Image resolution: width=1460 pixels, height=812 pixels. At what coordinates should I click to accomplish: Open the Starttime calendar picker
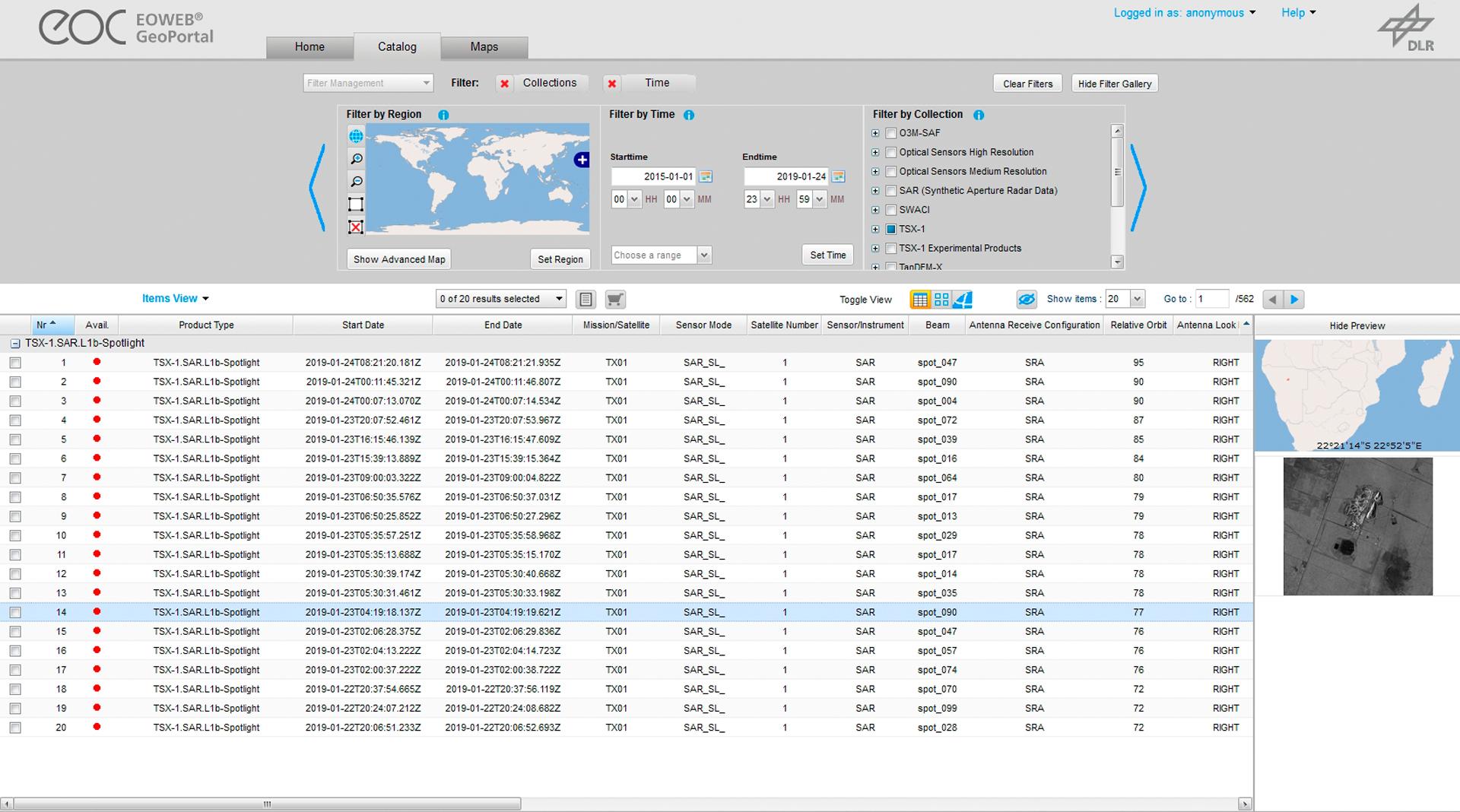706,176
